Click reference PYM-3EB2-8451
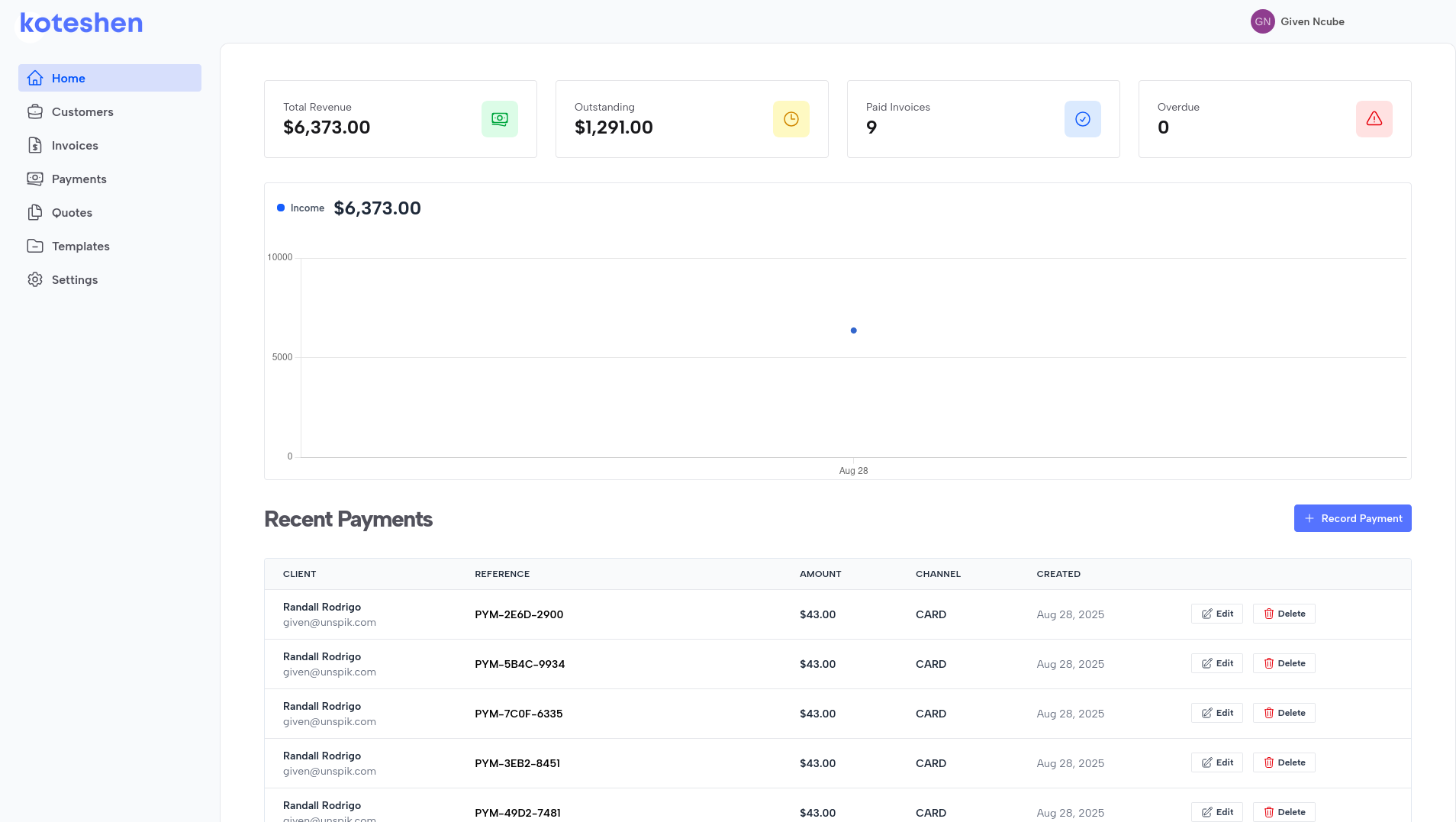 click(517, 763)
